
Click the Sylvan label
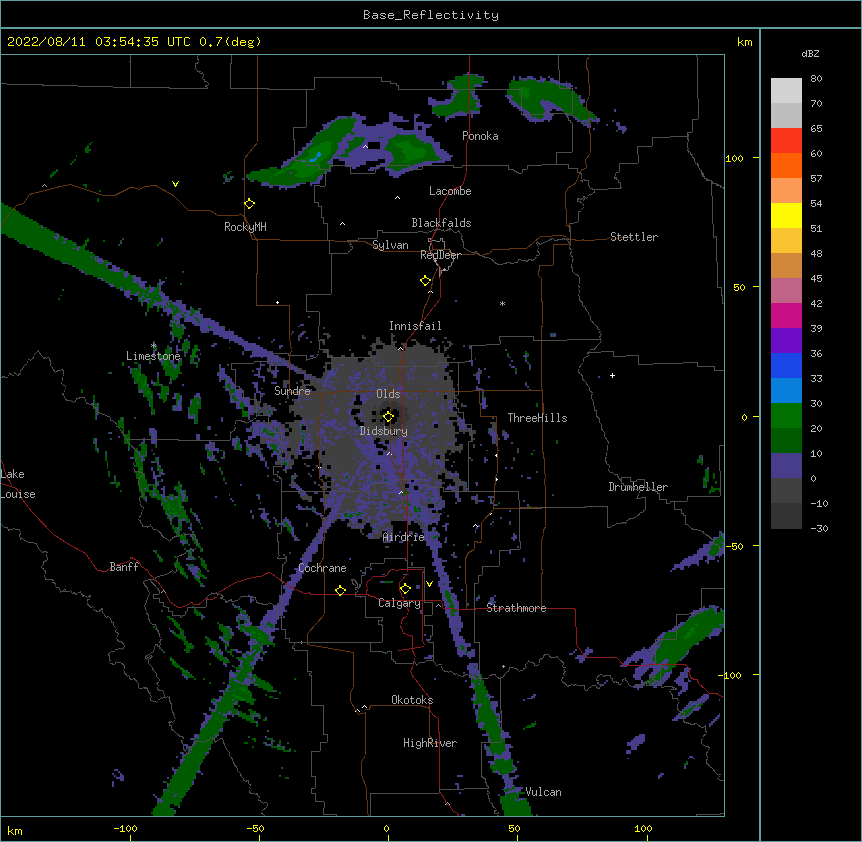coord(390,245)
